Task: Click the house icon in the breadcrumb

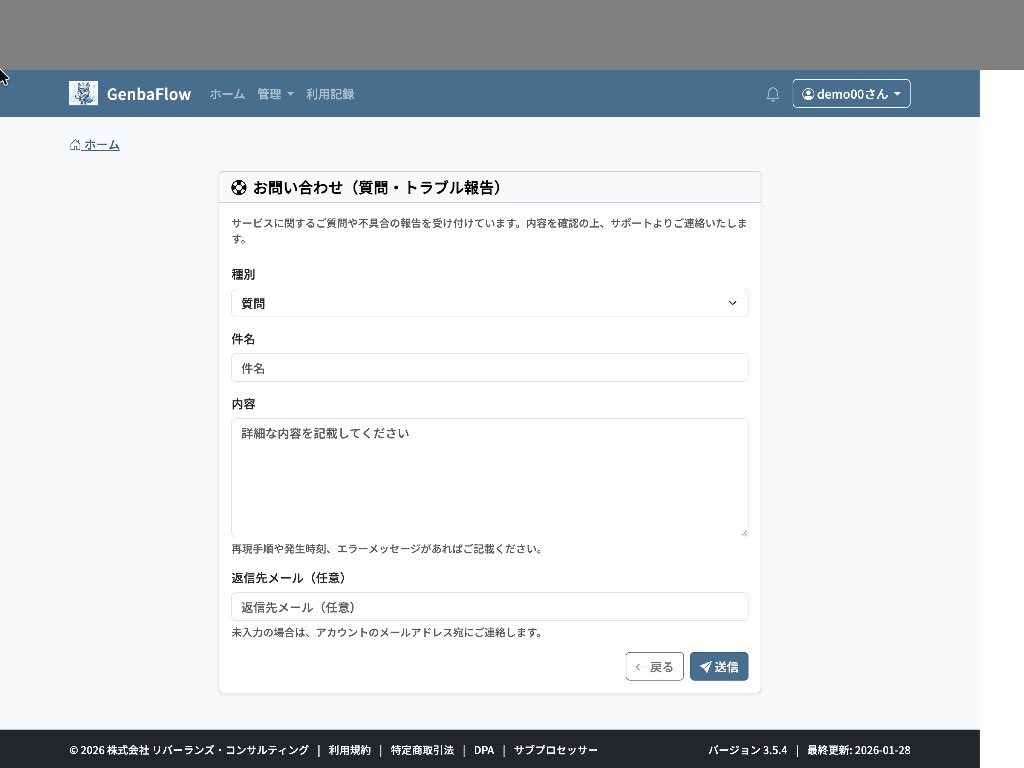Action: point(74,144)
